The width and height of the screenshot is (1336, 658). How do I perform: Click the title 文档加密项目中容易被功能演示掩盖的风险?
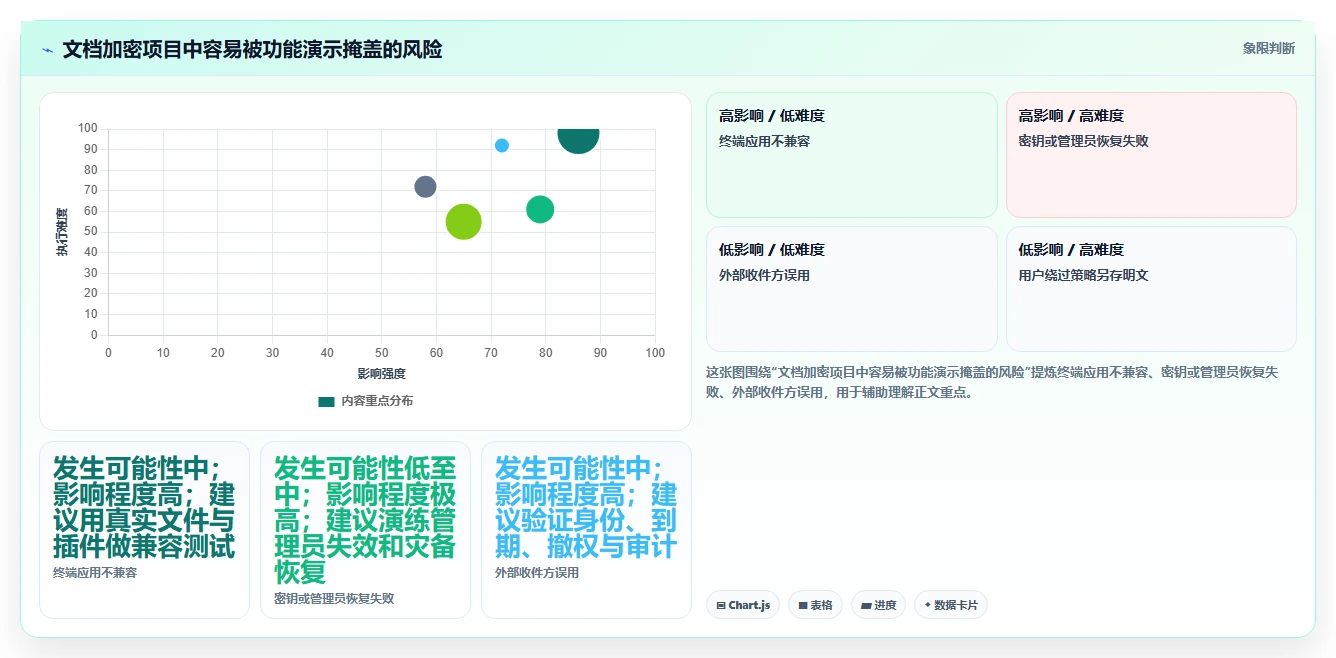(x=252, y=49)
